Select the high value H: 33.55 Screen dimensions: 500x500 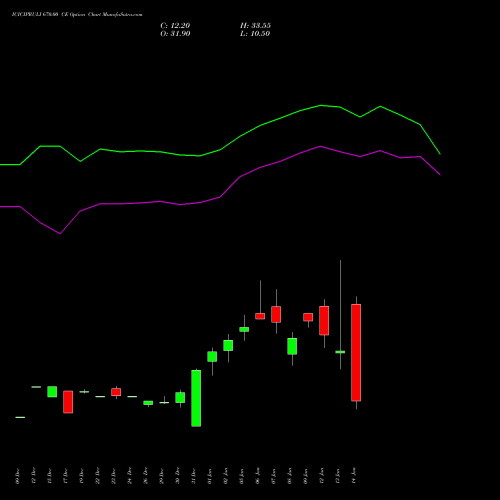(255, 26)
